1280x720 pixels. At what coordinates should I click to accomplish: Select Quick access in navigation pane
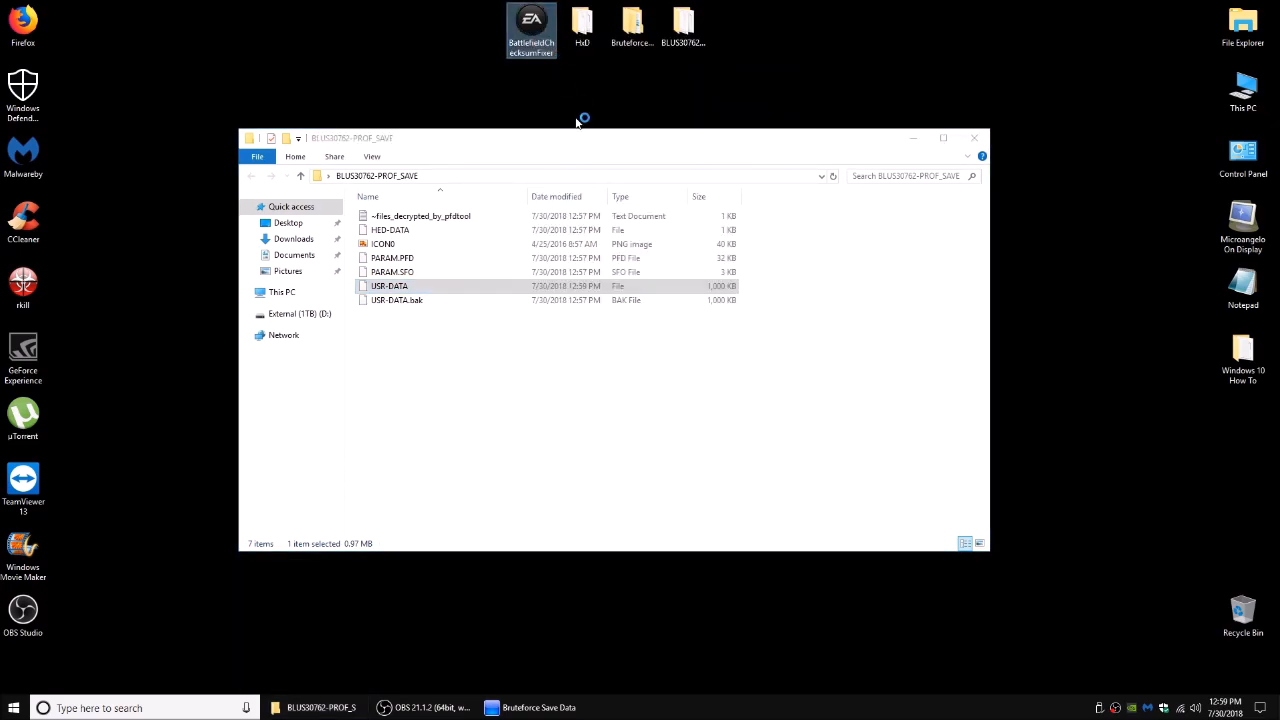pos(291,207)
